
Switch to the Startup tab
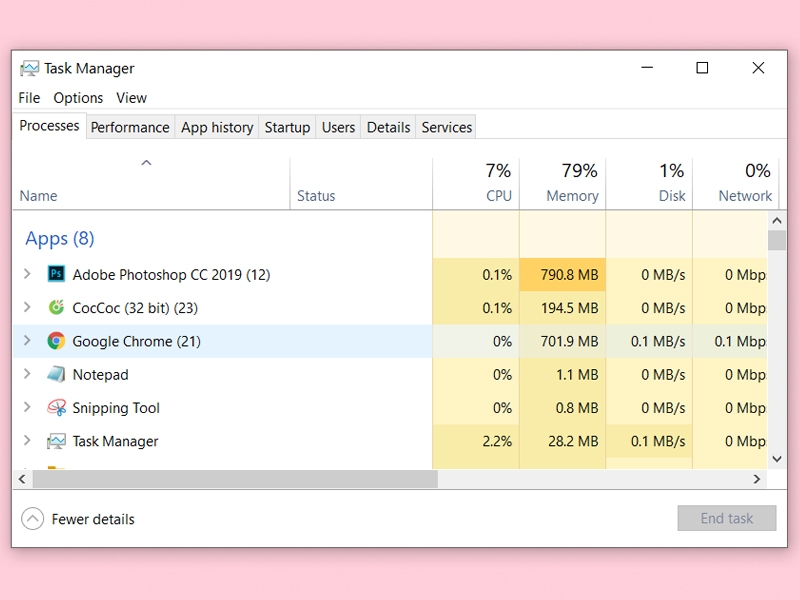pos(287,127)
